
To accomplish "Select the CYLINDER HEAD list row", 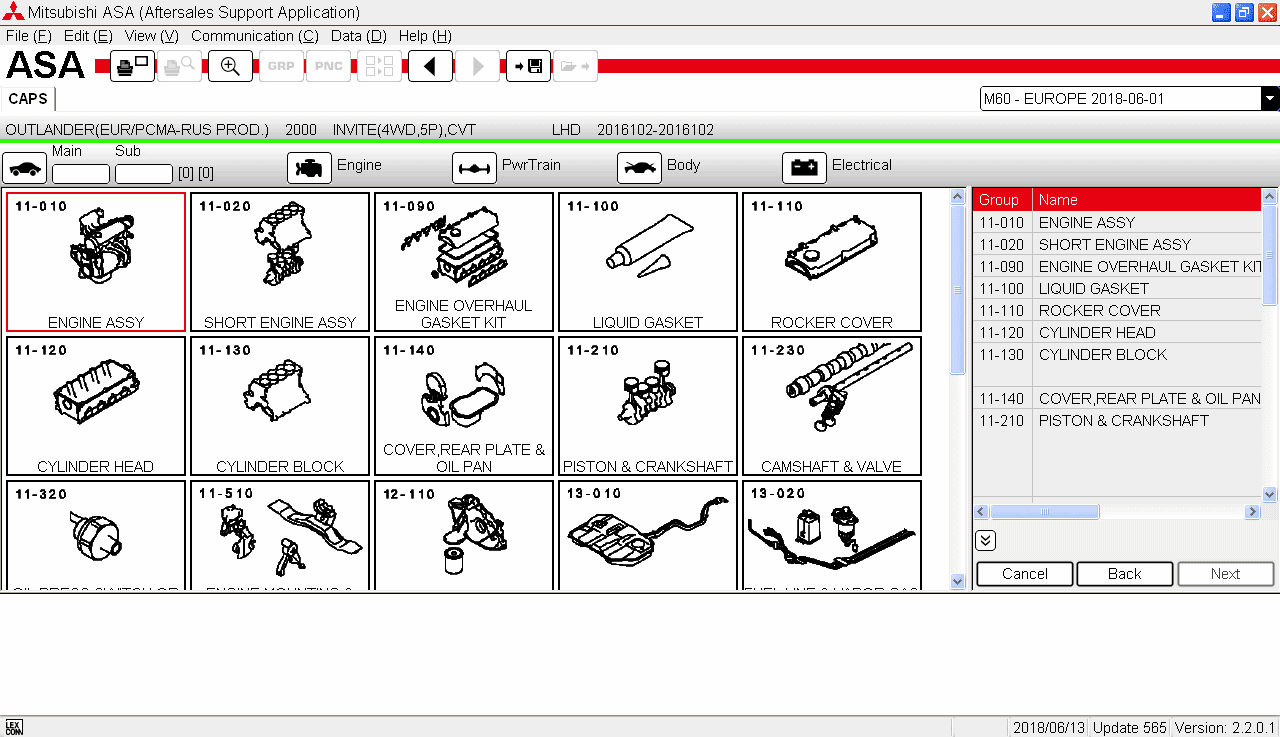I will click(x=1117, y=333).
